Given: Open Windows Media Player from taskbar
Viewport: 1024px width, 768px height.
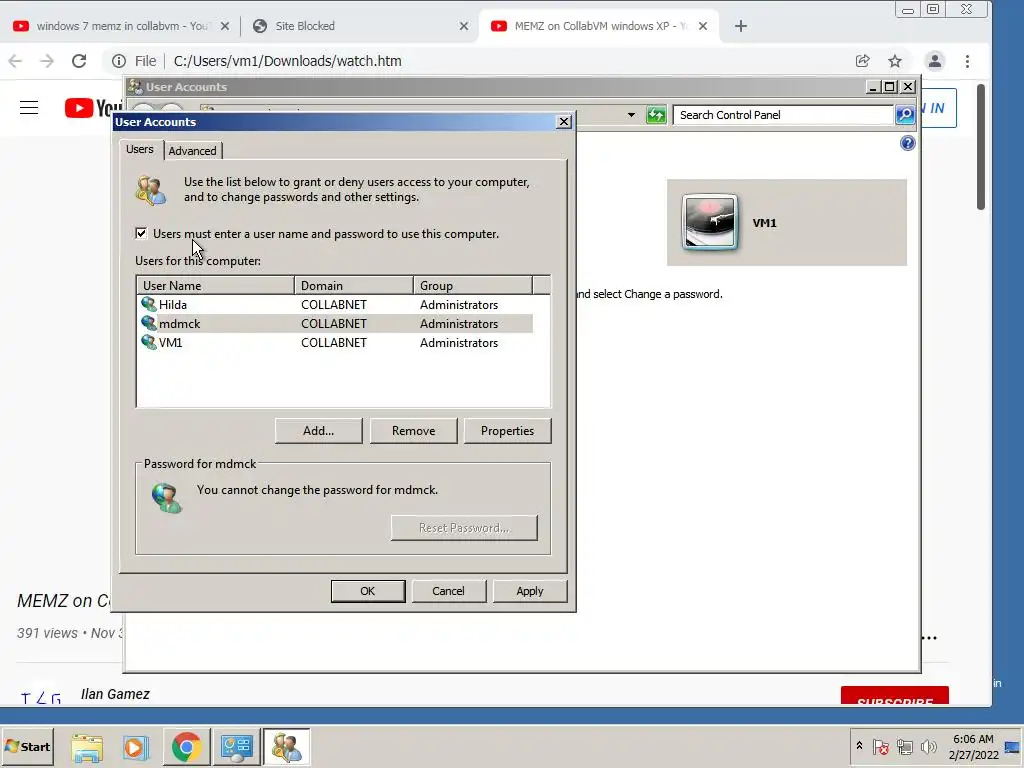Looking at the screenshot, I should 136,747.
